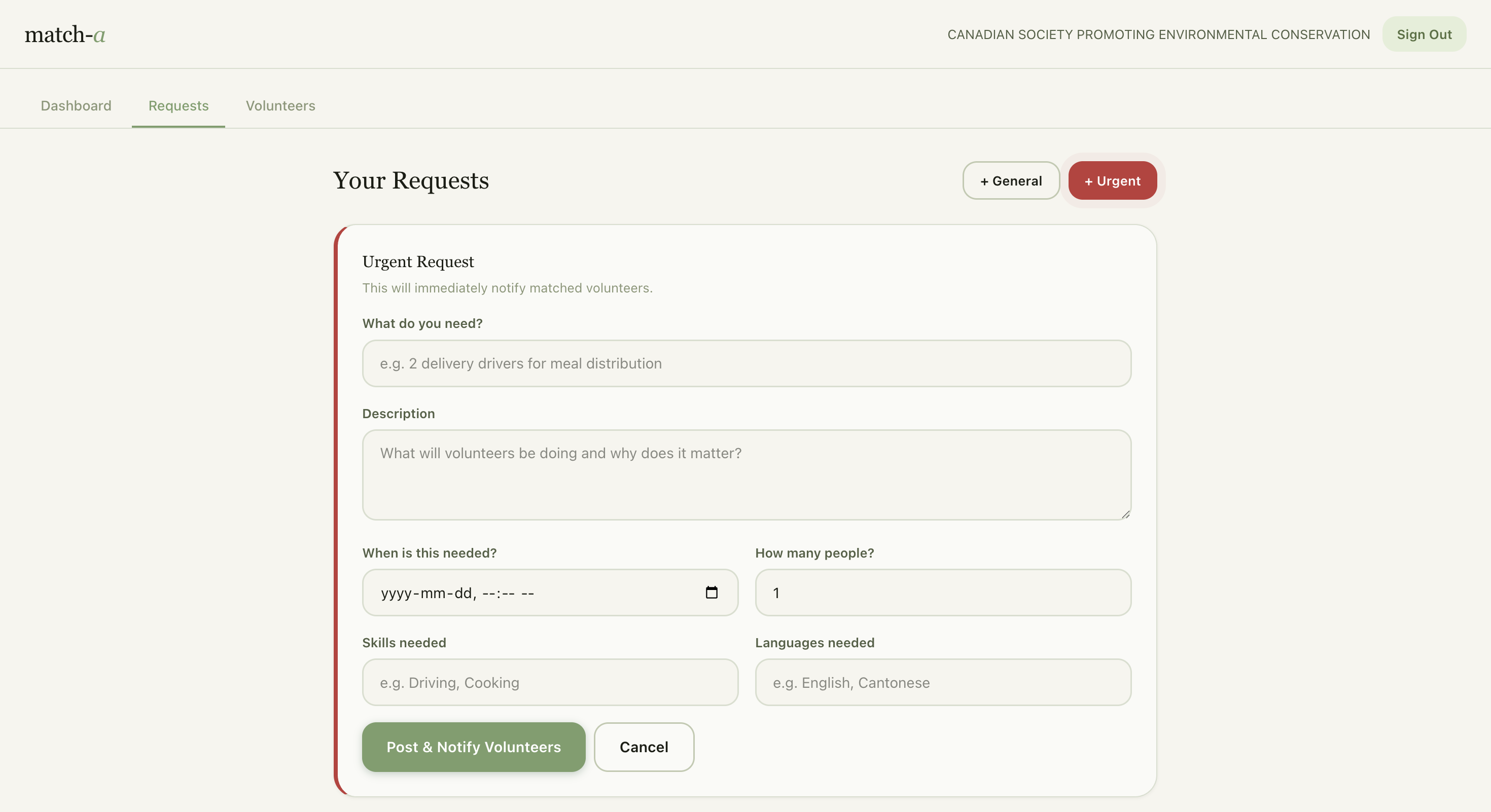Focus the Skills needed input
The width and height of the screenshot is (1491, 812).
[550, 682]
